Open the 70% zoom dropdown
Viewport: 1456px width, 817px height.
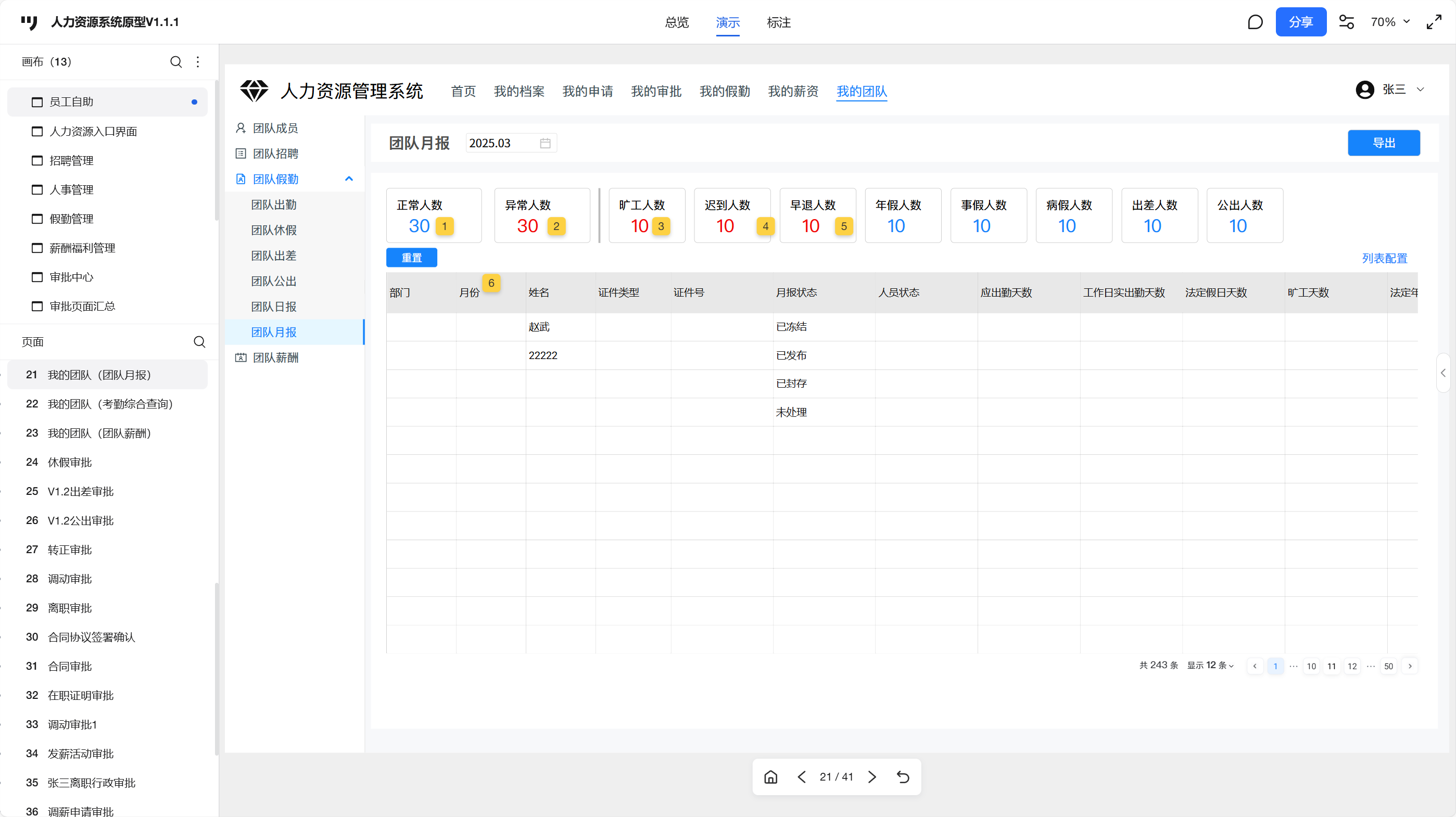click(1390, 22)
